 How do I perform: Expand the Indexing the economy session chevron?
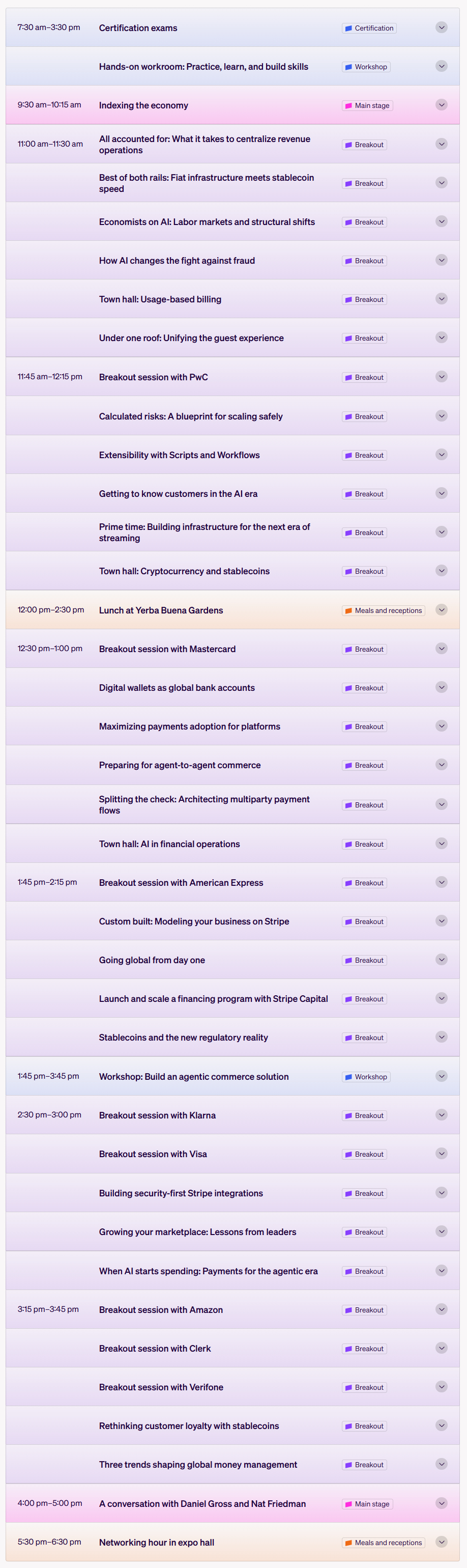(442, 105)
